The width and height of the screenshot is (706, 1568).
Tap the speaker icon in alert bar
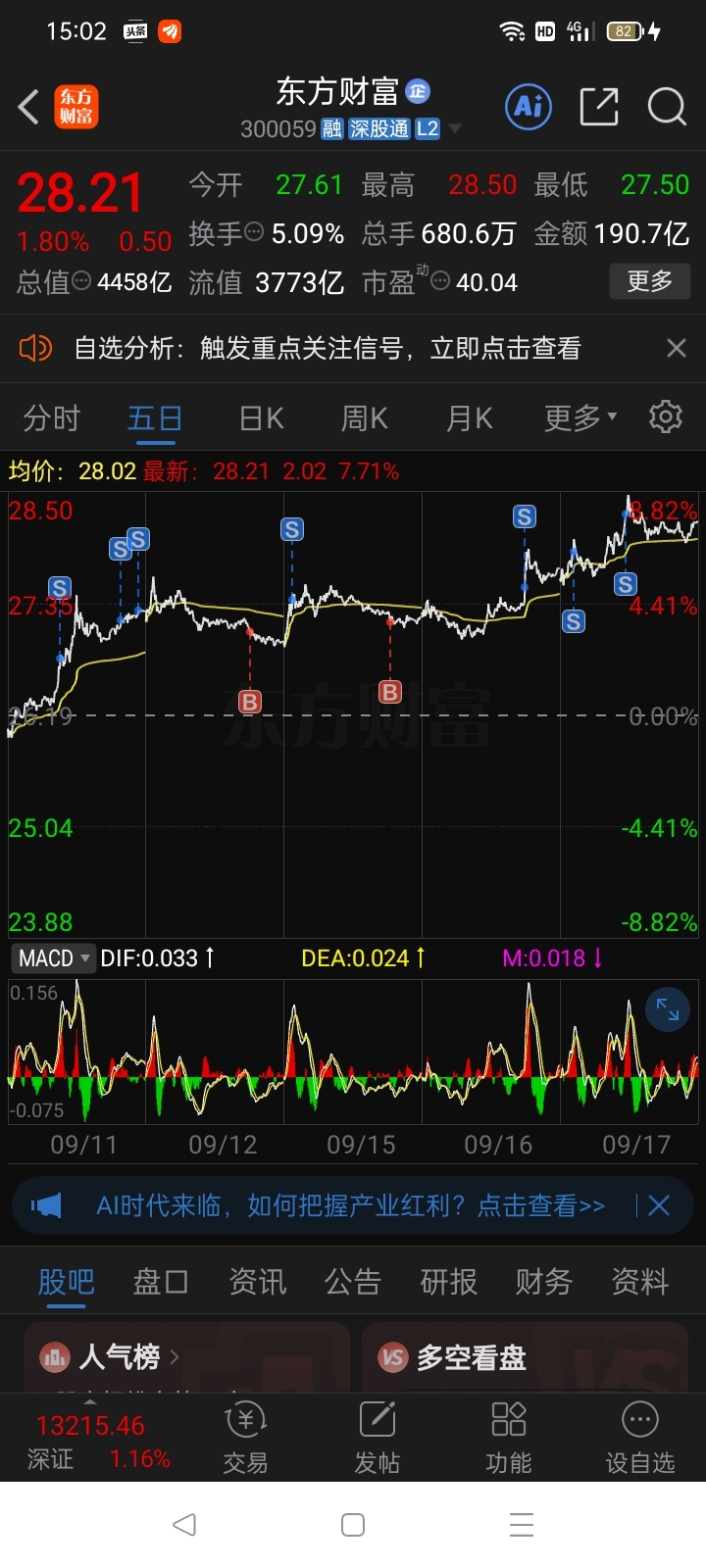35,348
